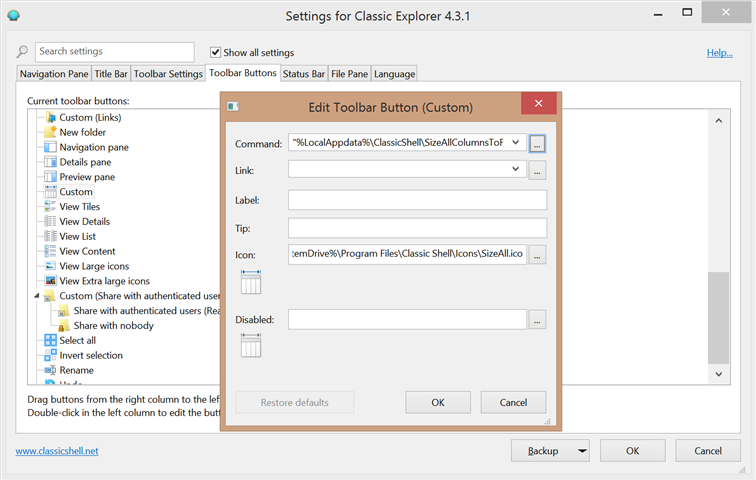Image resolution: width=756 pixels, height=480 pixels.
Task: Browse for Command file with ellipsis button
Action: click(x=537, y=144)
